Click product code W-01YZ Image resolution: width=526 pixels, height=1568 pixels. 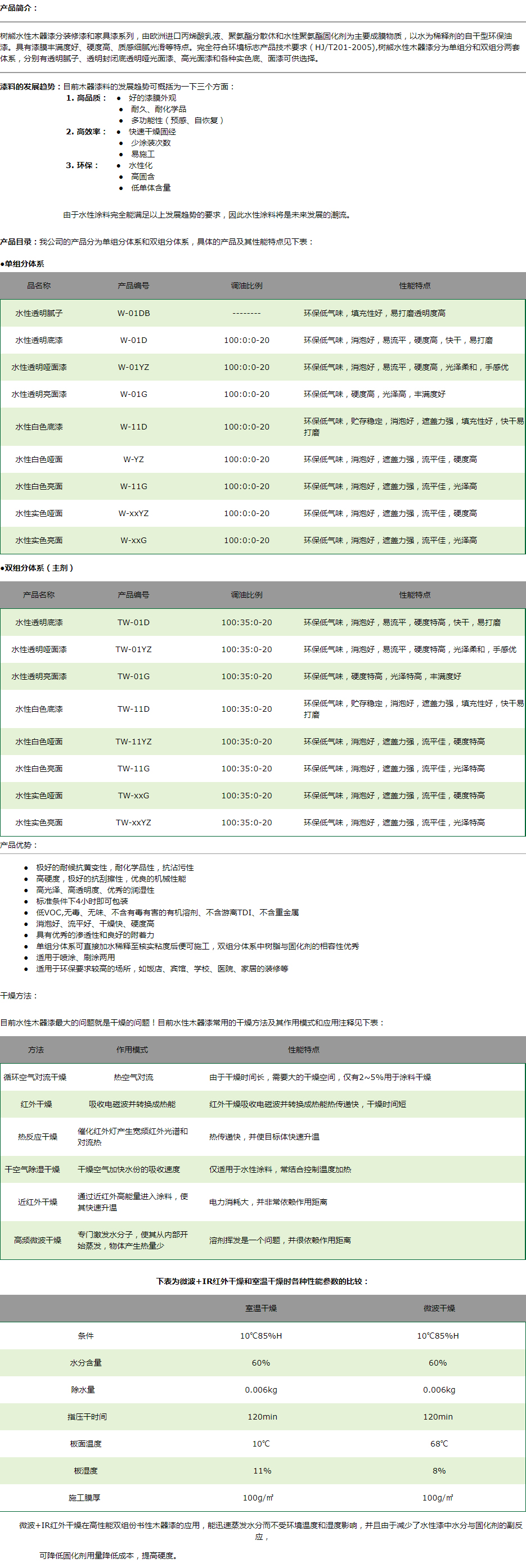click(133, 368)
